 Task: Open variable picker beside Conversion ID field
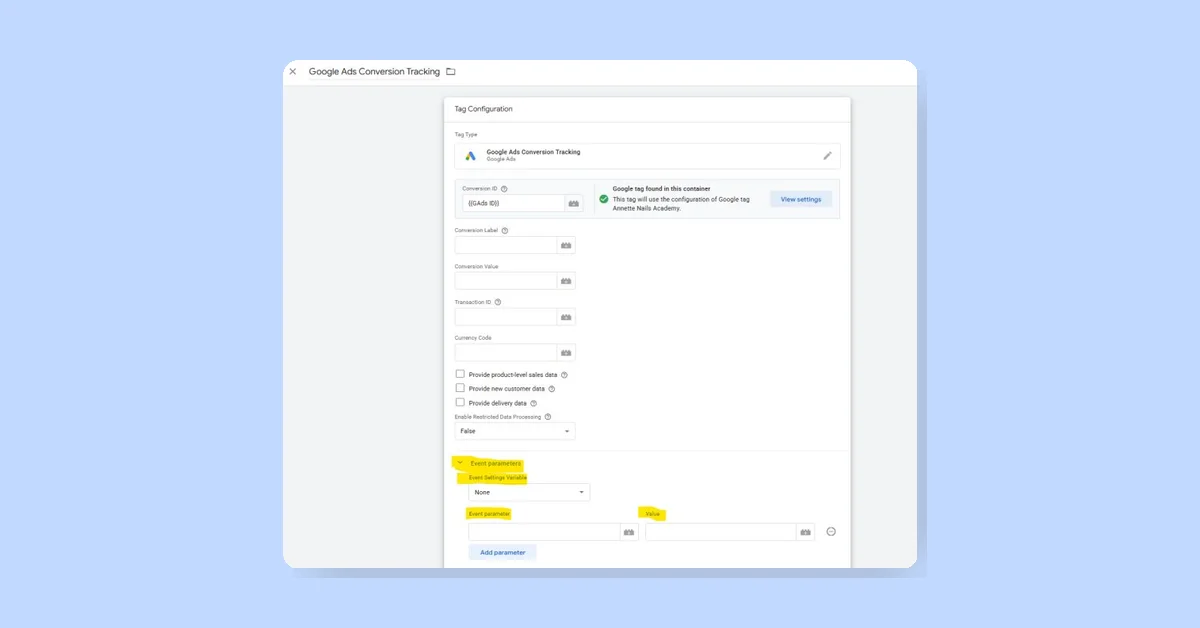[x=574, y=203]
